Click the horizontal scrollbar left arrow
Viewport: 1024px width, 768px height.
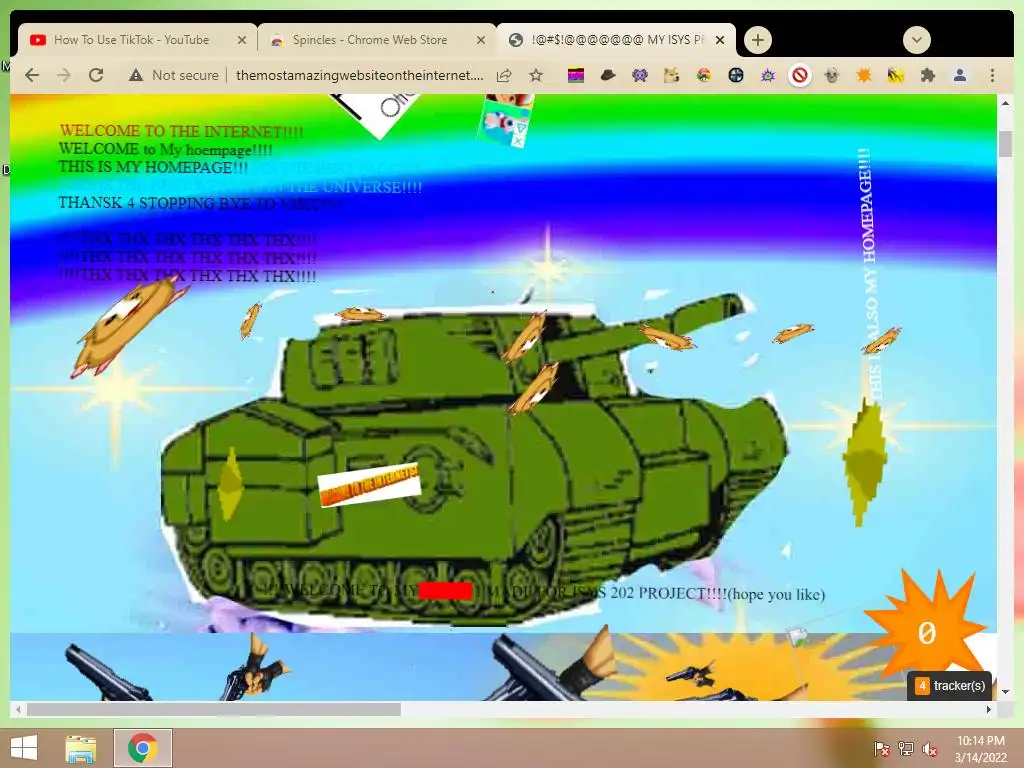[18, 709]
